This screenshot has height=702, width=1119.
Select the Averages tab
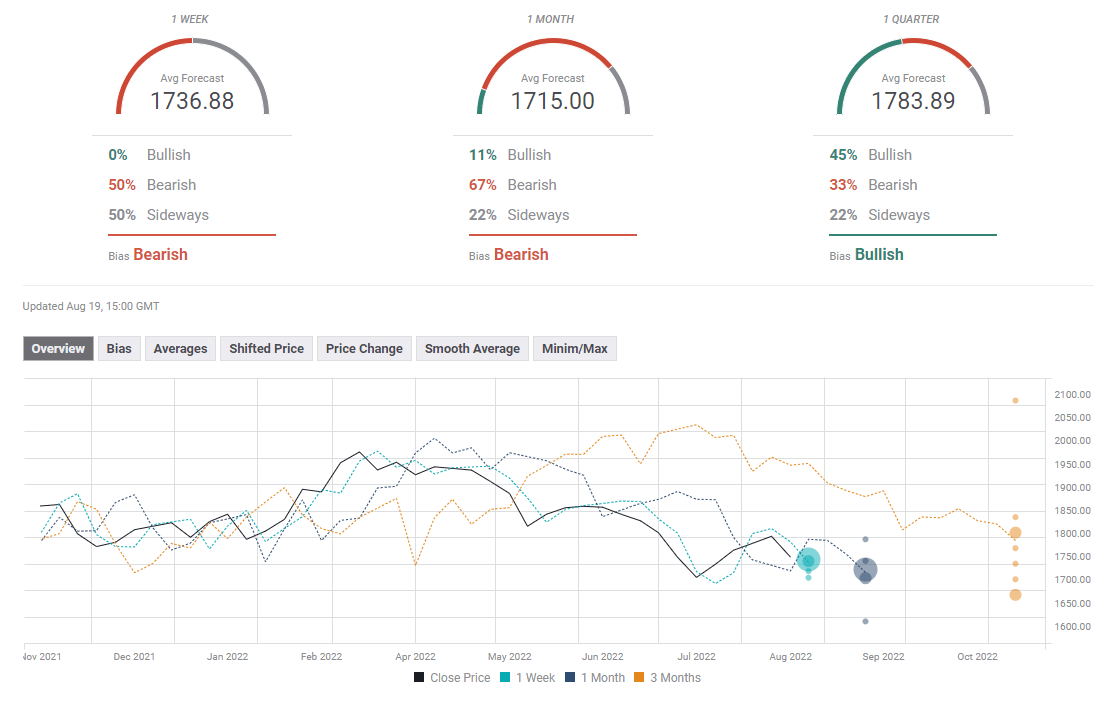[180, 348]
